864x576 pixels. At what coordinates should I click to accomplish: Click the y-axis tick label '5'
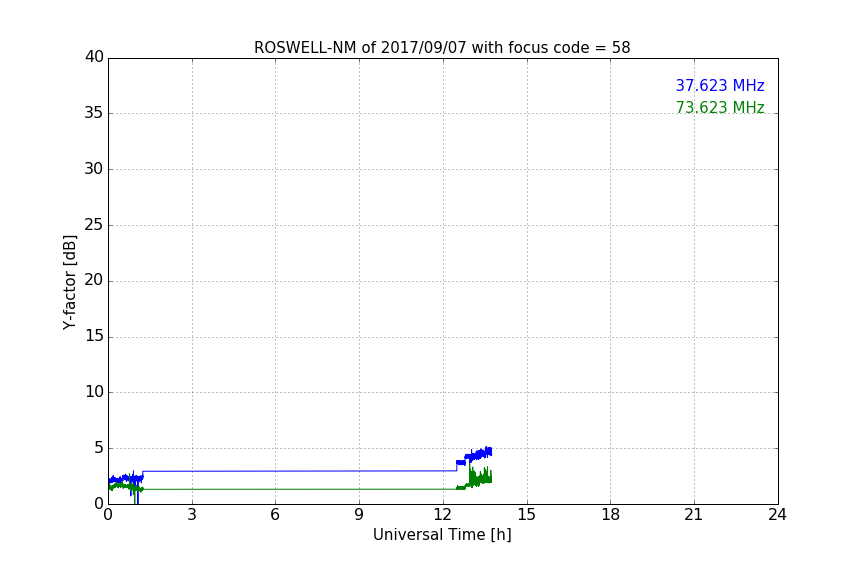[99, 448]
